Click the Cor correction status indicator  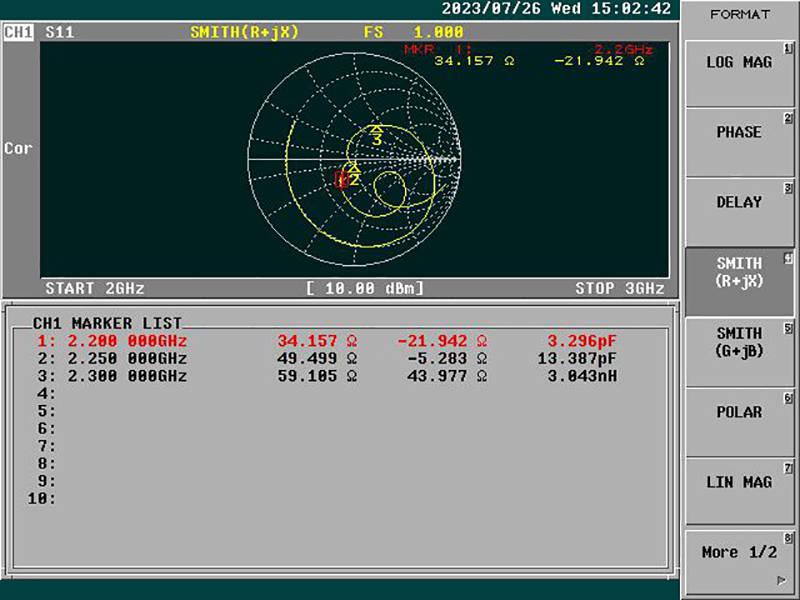tap(18, 148)
